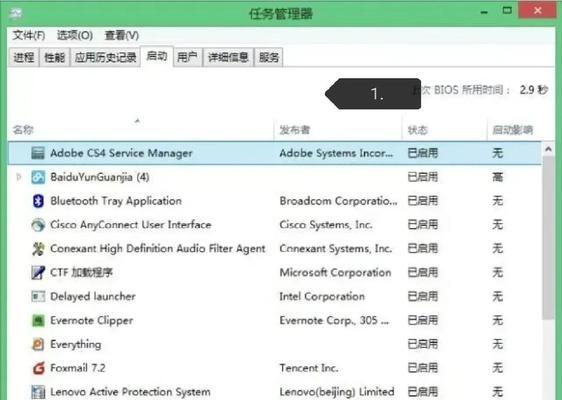
Task: Select the Delayed launcher entry name
Action: point(93,296)
